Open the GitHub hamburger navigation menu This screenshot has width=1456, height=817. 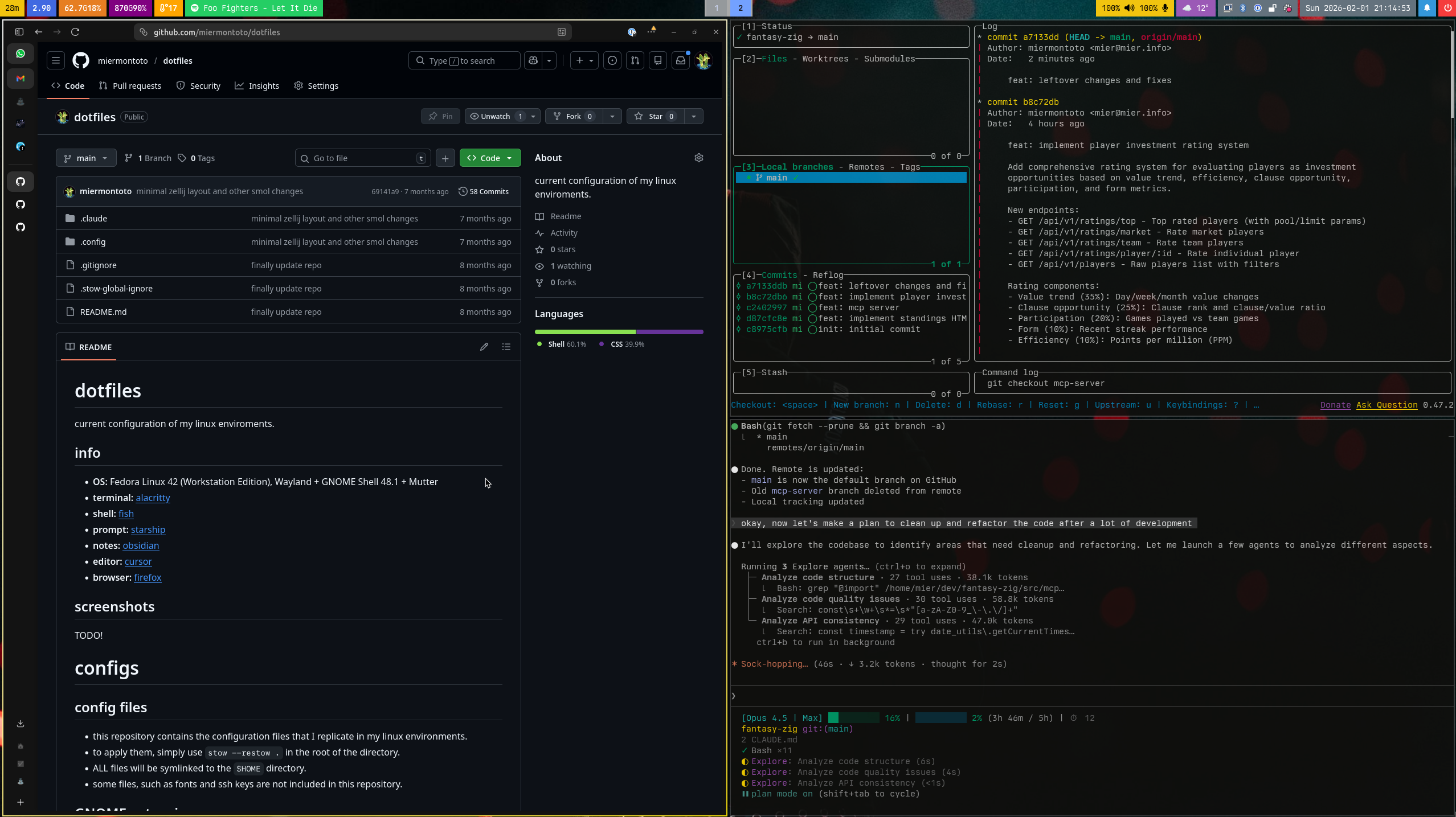coord(56,60)
